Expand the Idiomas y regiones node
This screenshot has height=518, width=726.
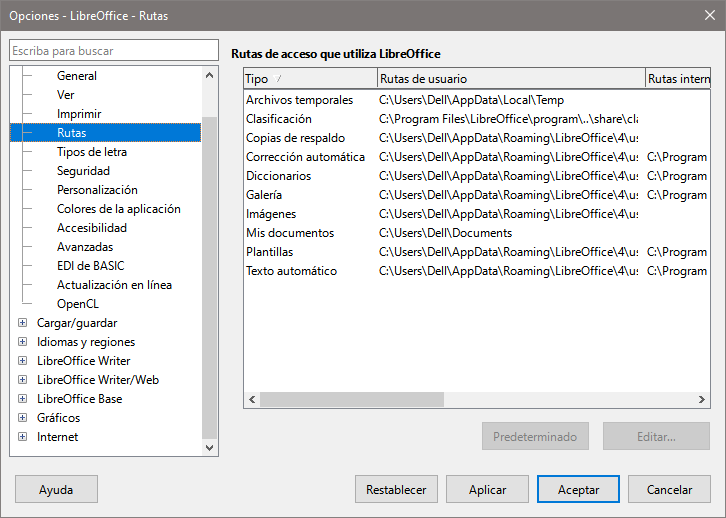[x=22, y=342]
